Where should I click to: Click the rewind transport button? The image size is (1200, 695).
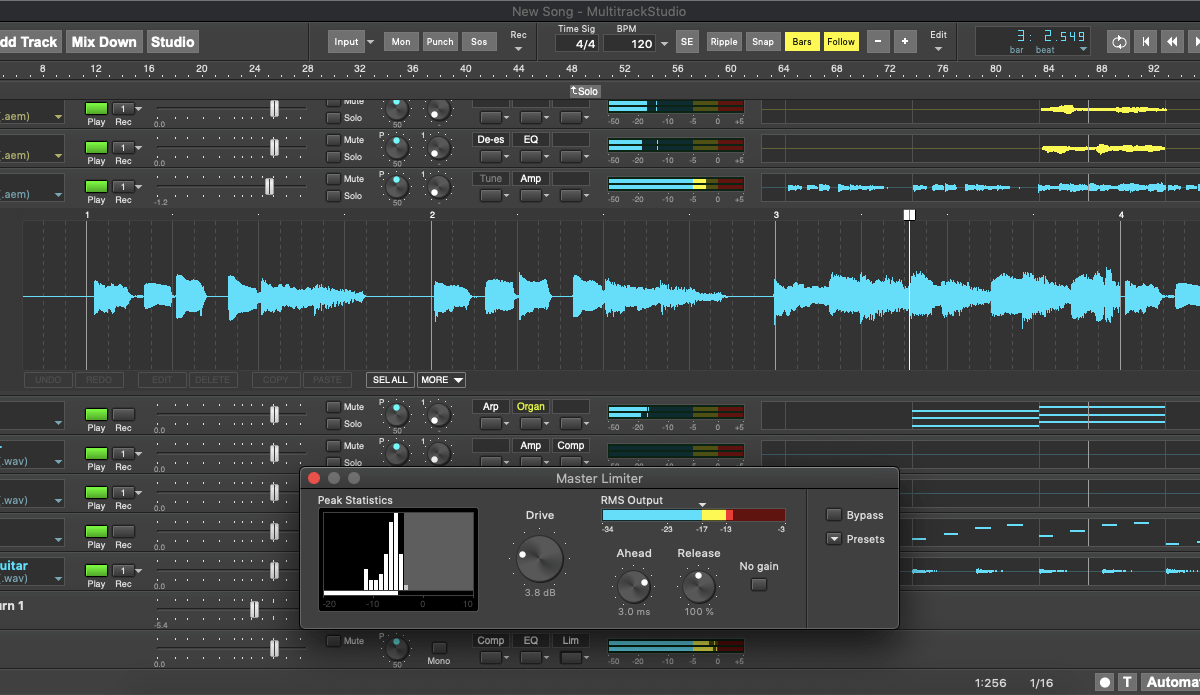click(1173, 42)
